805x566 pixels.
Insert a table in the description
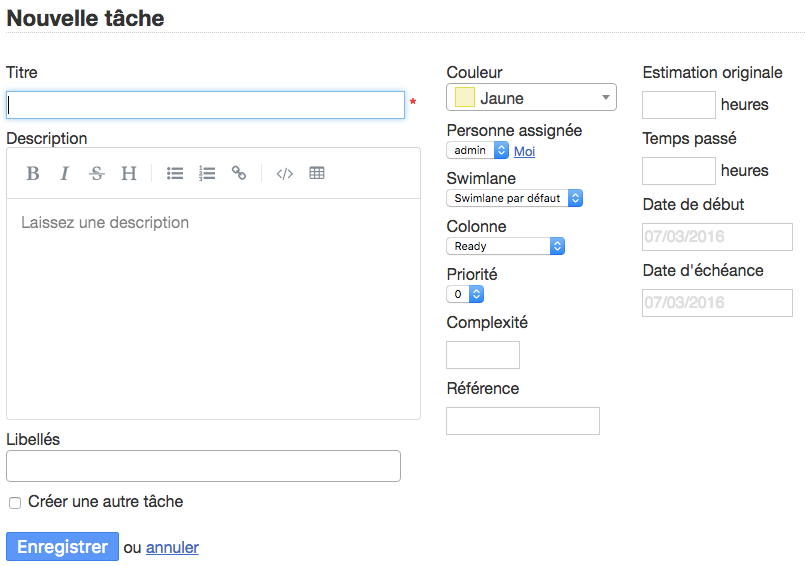pyautogui.click(x=317, y=173)
